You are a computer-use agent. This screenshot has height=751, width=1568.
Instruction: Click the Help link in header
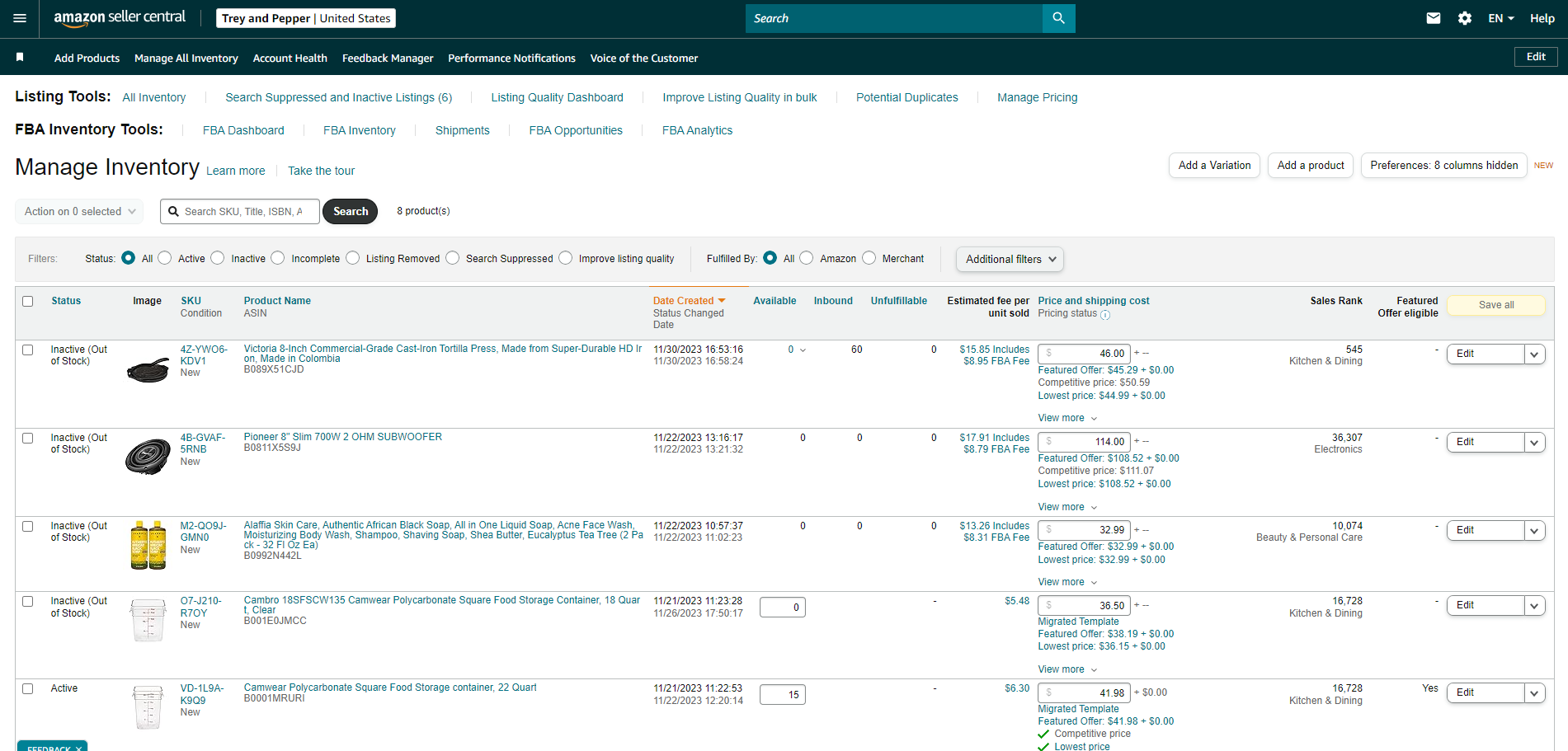1542,18
